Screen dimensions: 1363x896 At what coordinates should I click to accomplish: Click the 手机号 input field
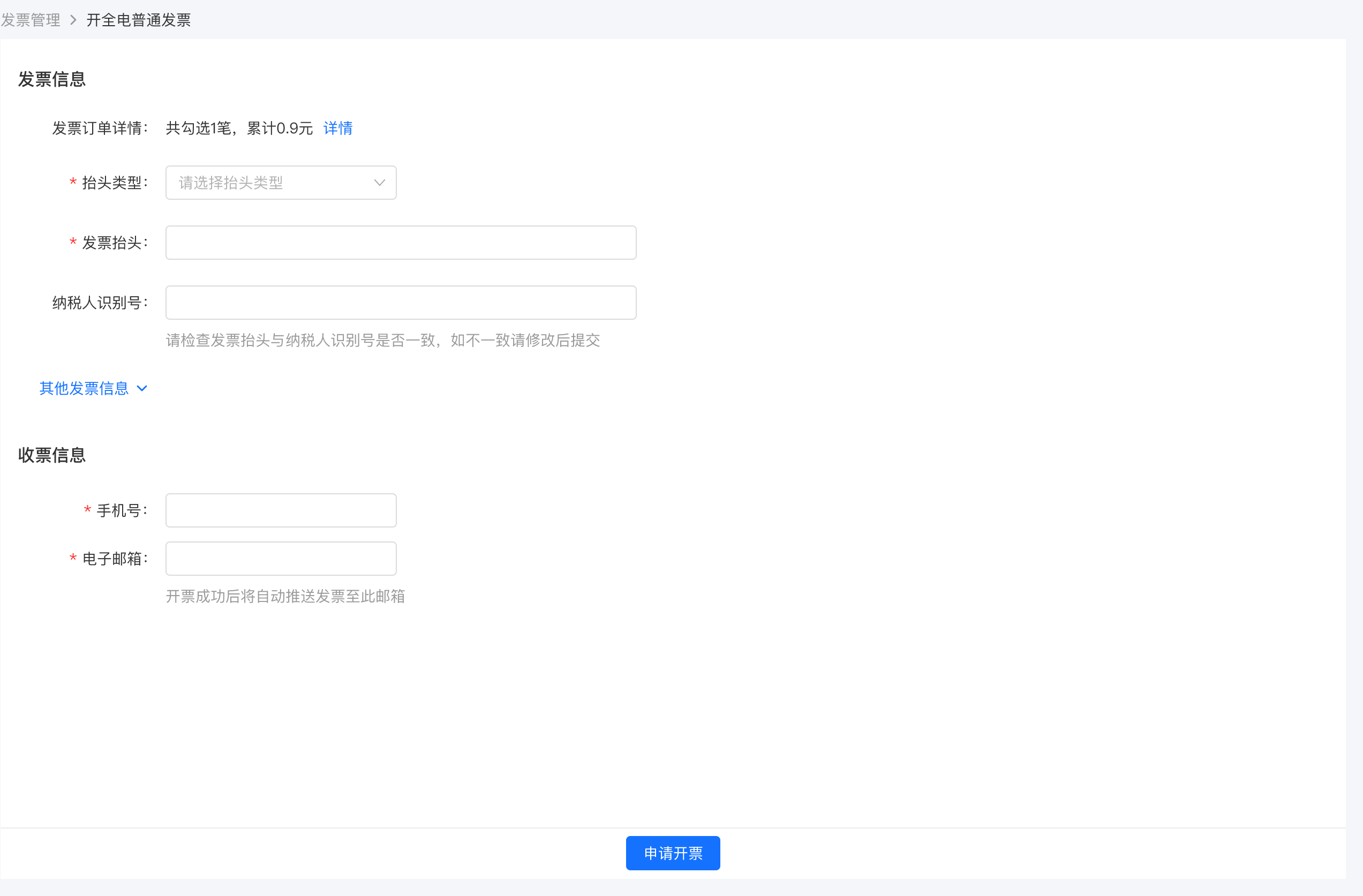281,510
